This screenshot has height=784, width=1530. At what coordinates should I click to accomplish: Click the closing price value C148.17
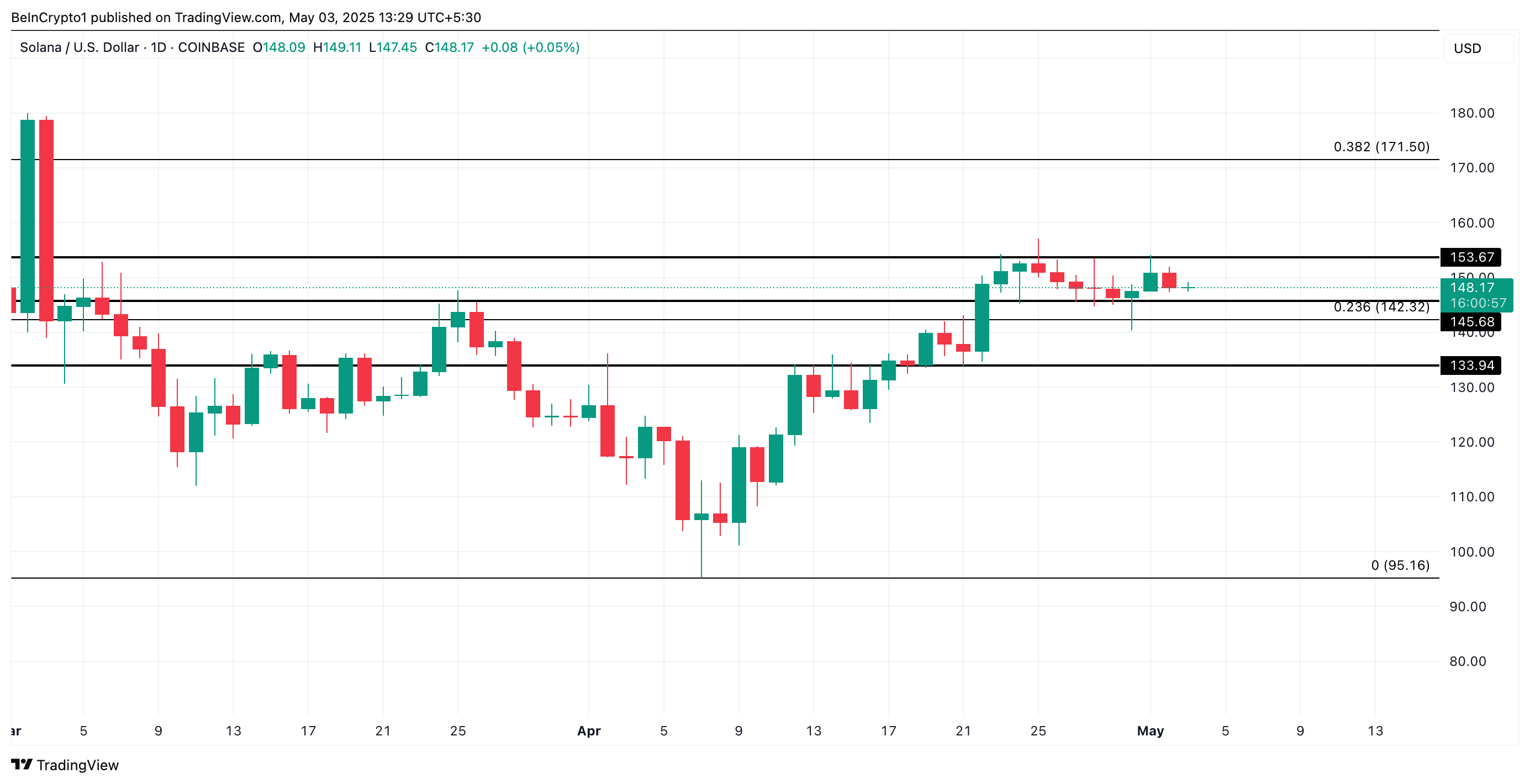tap(449, 47)
